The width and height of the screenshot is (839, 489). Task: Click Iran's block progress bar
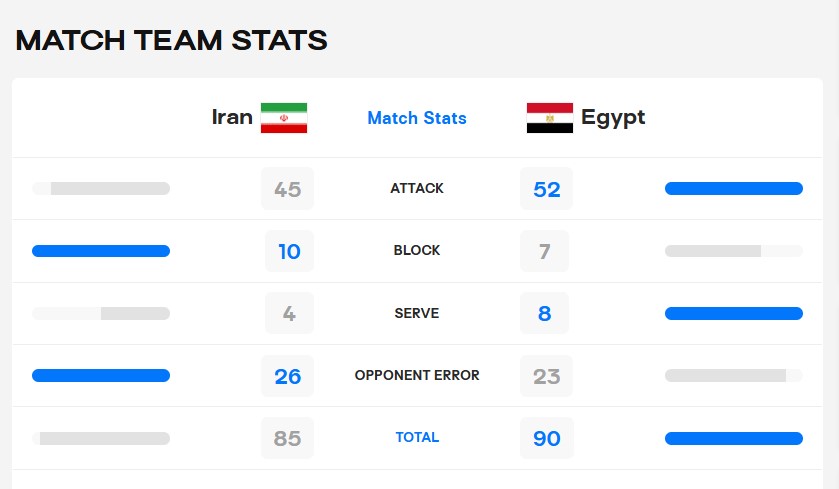(x=101, y=251)
